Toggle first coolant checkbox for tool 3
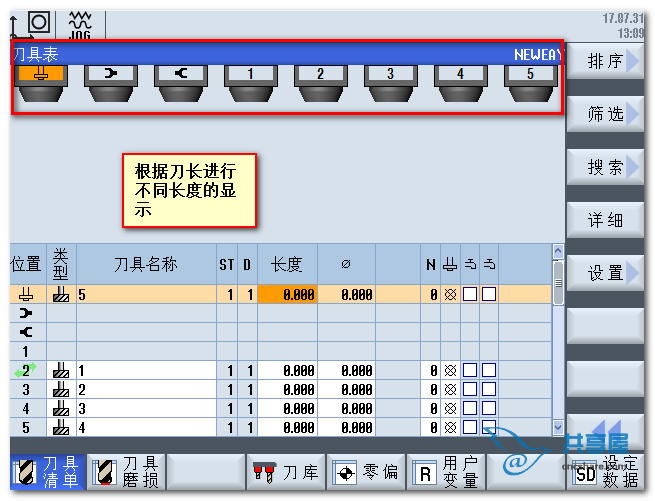The width and height of the screenshot is (655, 501). click(x=470, y=408)
